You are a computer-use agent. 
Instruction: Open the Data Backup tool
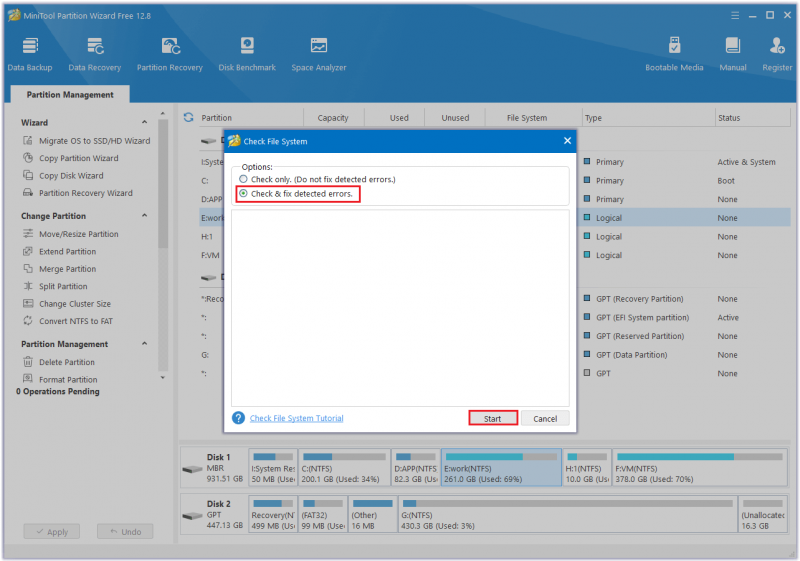pyautogui.click(x=30, y=54)
